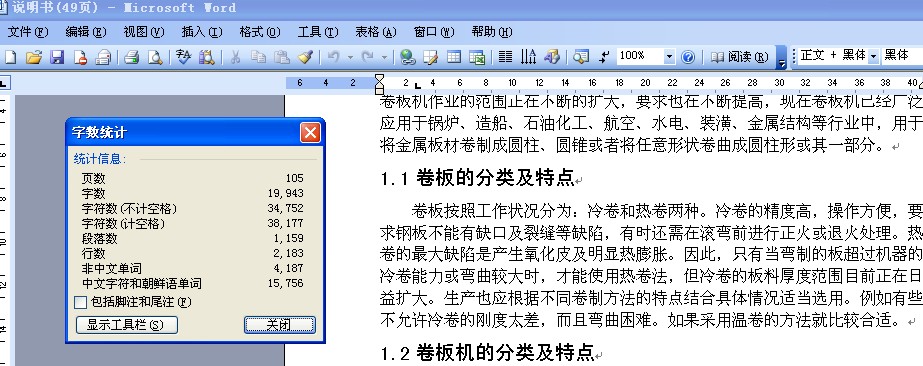Viewport: 923px width, 366px height.
Task: Toggle show/hide formatting marks icon
Action: point(604,57)
